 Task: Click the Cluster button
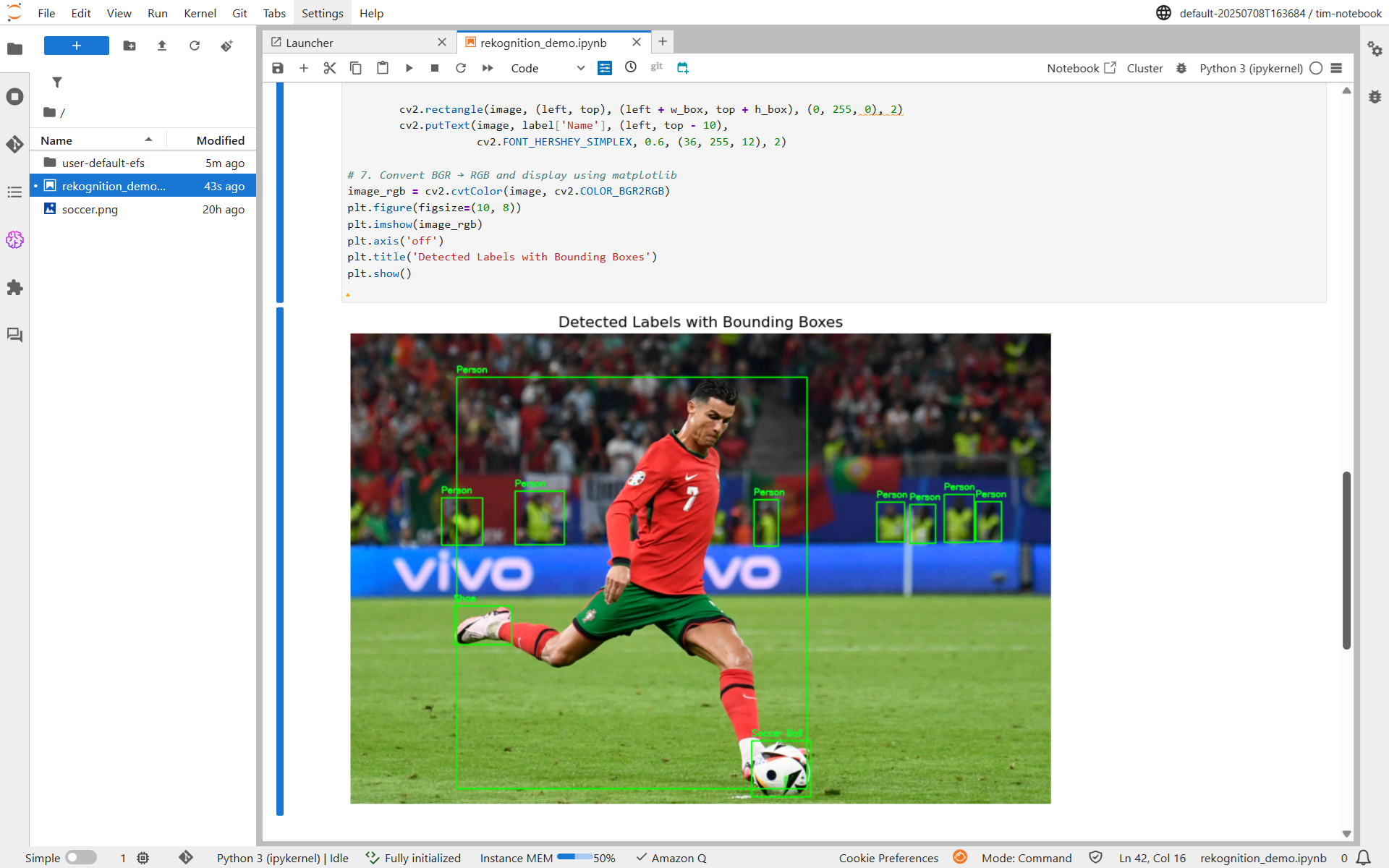point(1144,68)
